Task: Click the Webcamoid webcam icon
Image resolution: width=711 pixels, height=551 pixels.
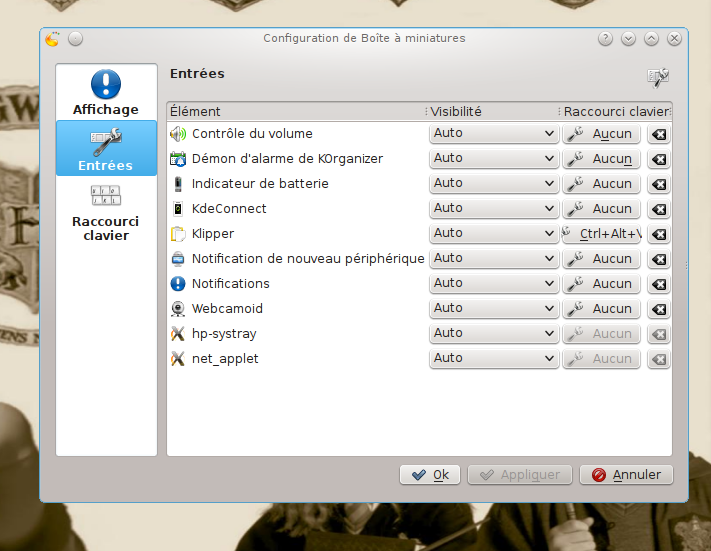Action: tap(178, 308)
